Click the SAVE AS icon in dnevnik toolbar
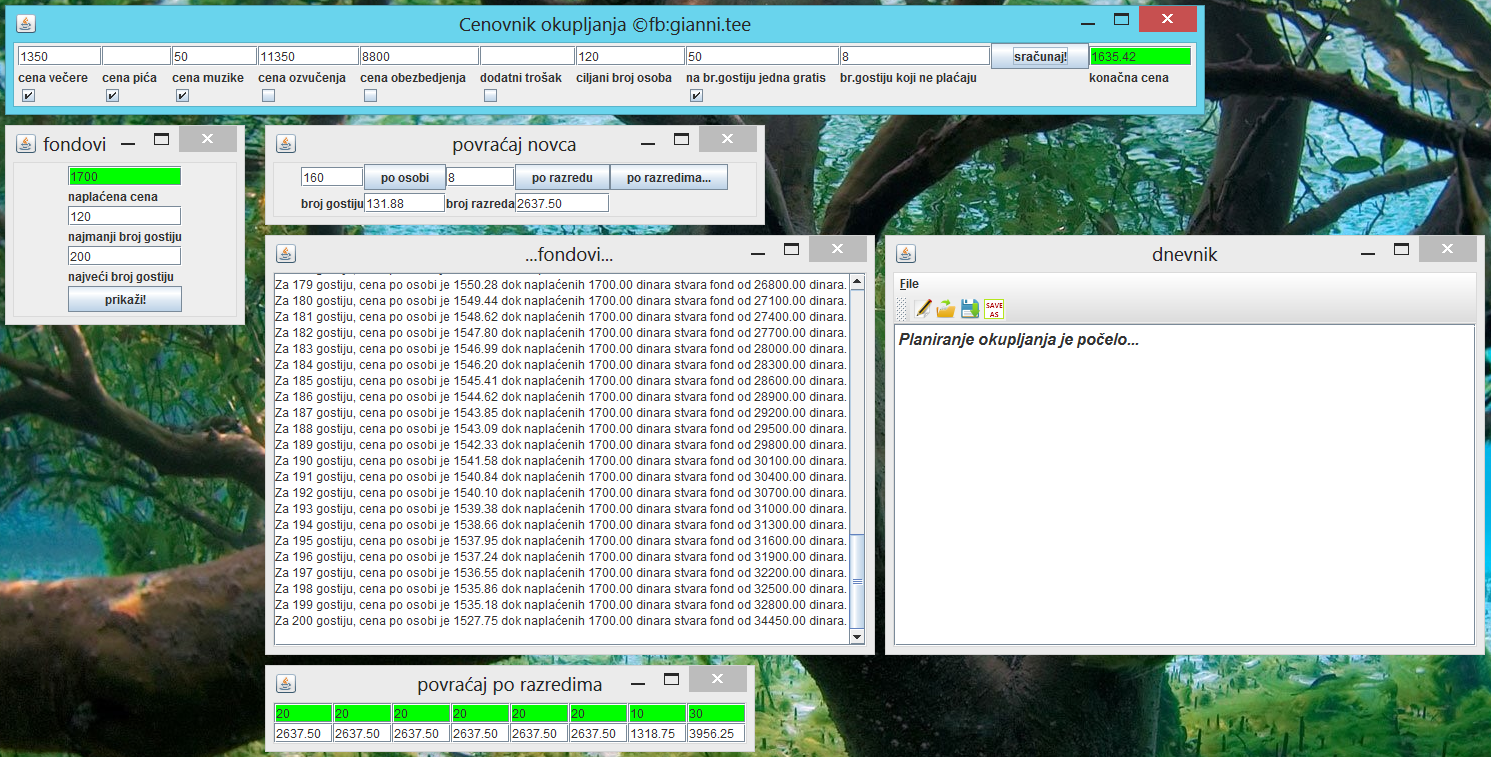 pos(994,309)
